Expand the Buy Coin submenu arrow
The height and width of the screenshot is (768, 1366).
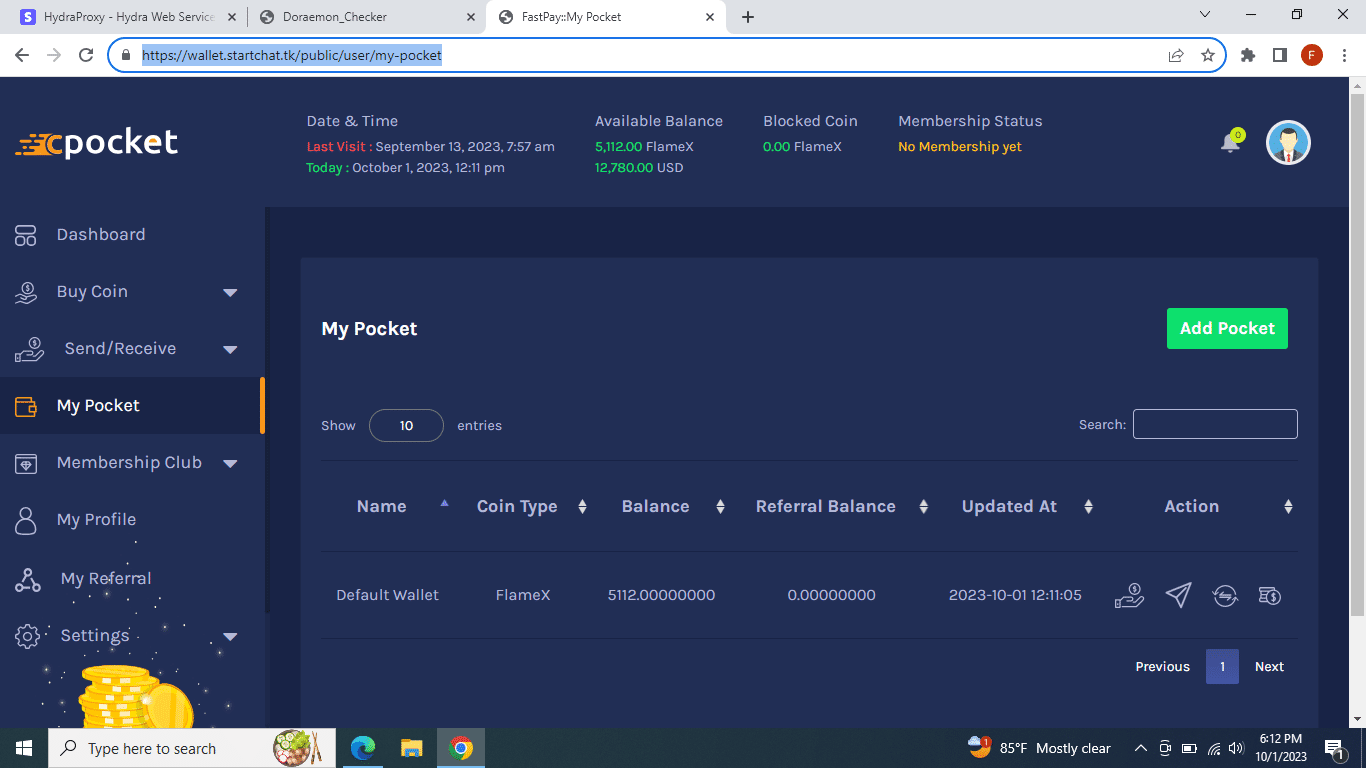point(230,293)
